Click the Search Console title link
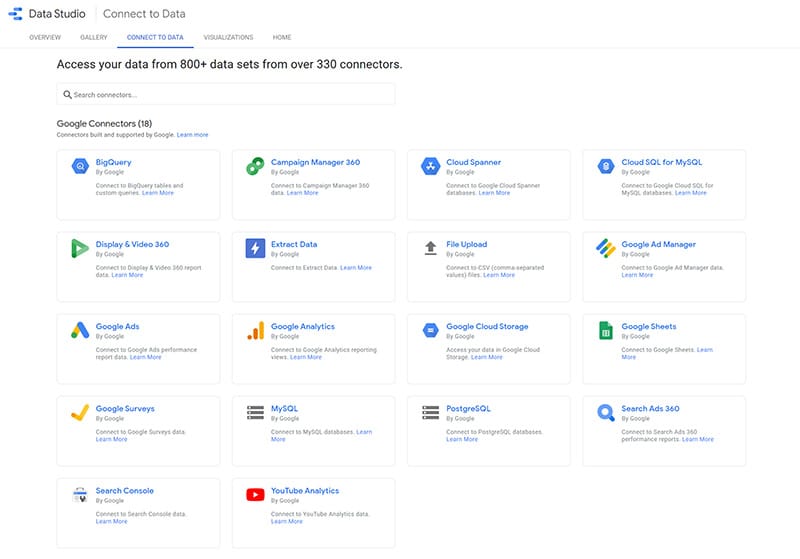 pyautogui.click(x=124, y=491)
